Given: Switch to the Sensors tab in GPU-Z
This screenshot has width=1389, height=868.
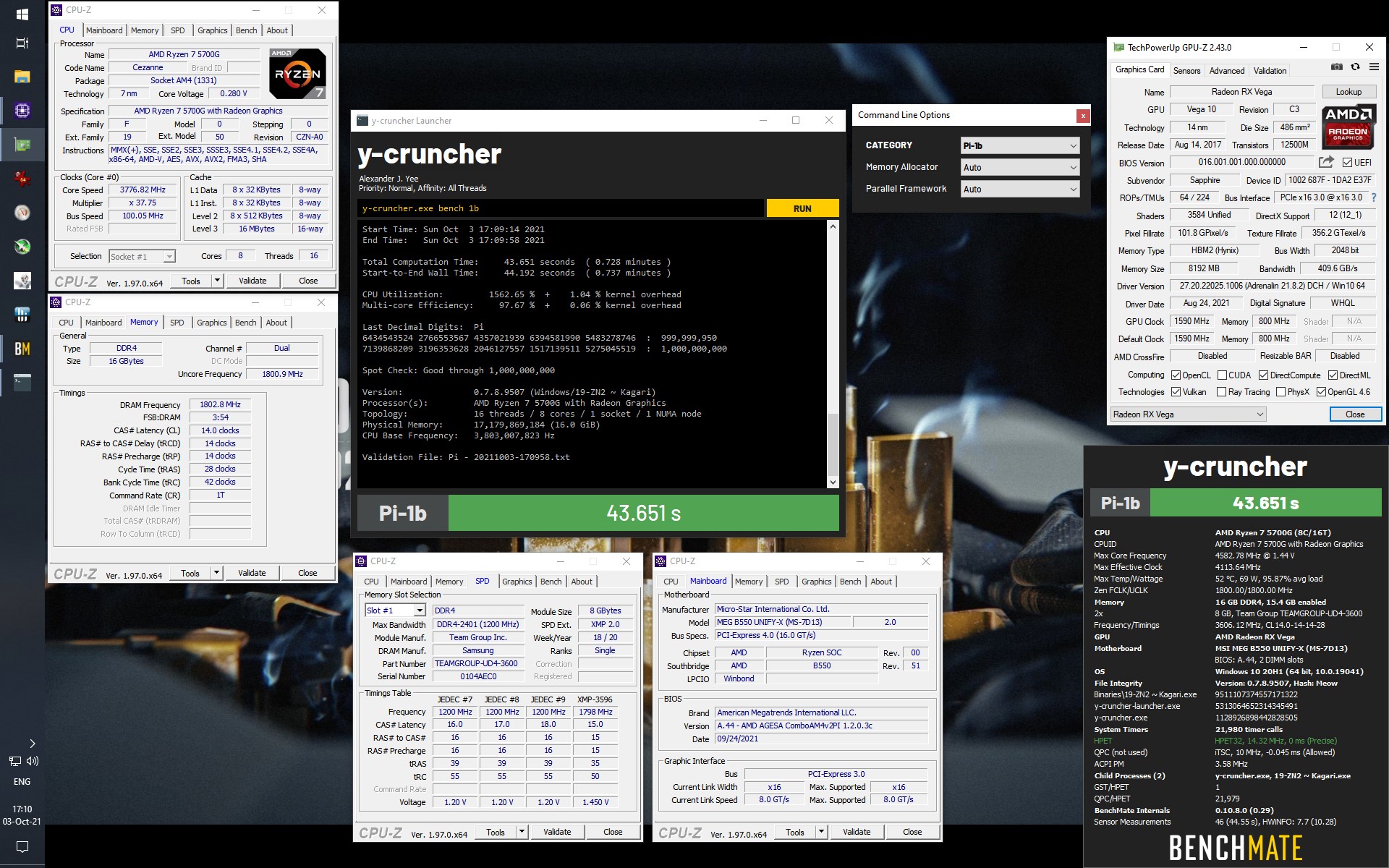Looking at the screenshot, I should coord(1186,71).
